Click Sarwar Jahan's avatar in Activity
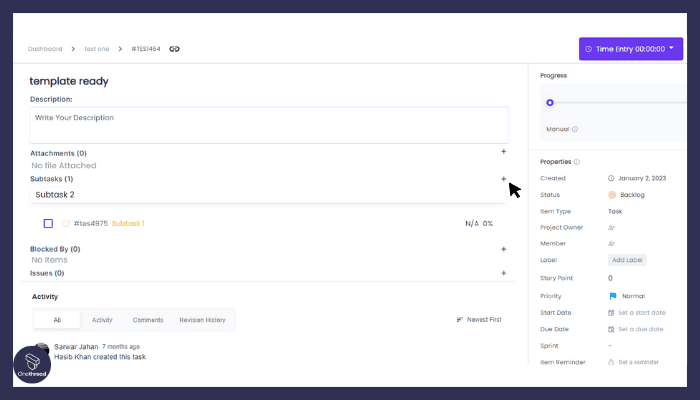 pos(42,348)
